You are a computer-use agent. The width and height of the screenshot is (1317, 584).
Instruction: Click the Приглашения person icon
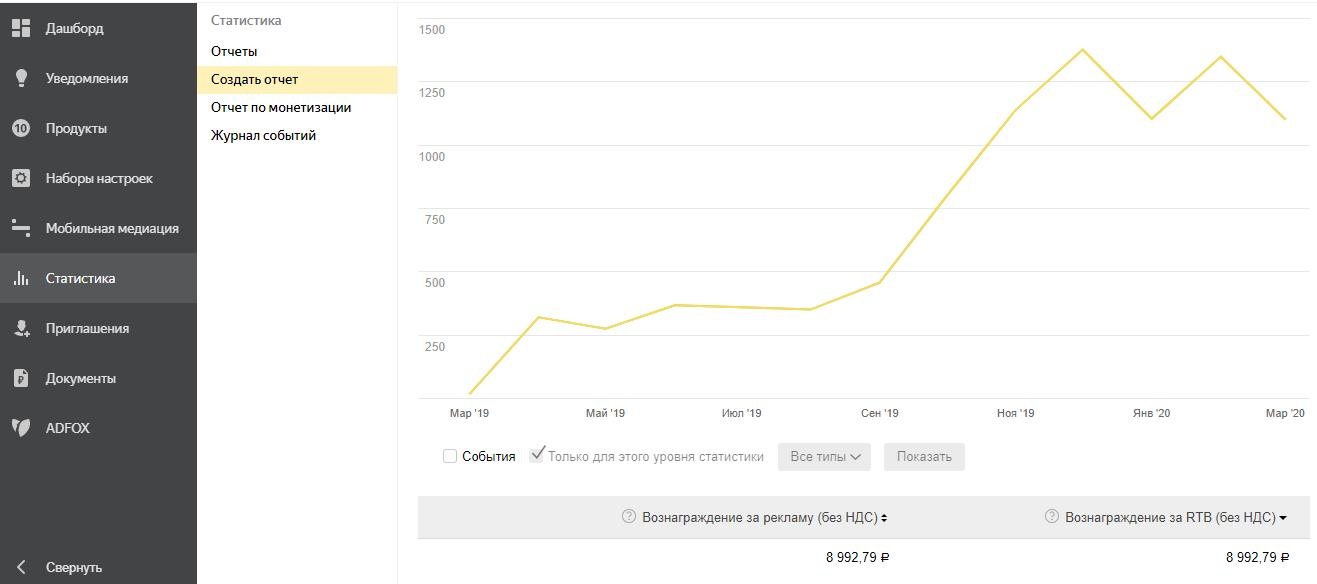pyautogui.click(x=21, y=328)
